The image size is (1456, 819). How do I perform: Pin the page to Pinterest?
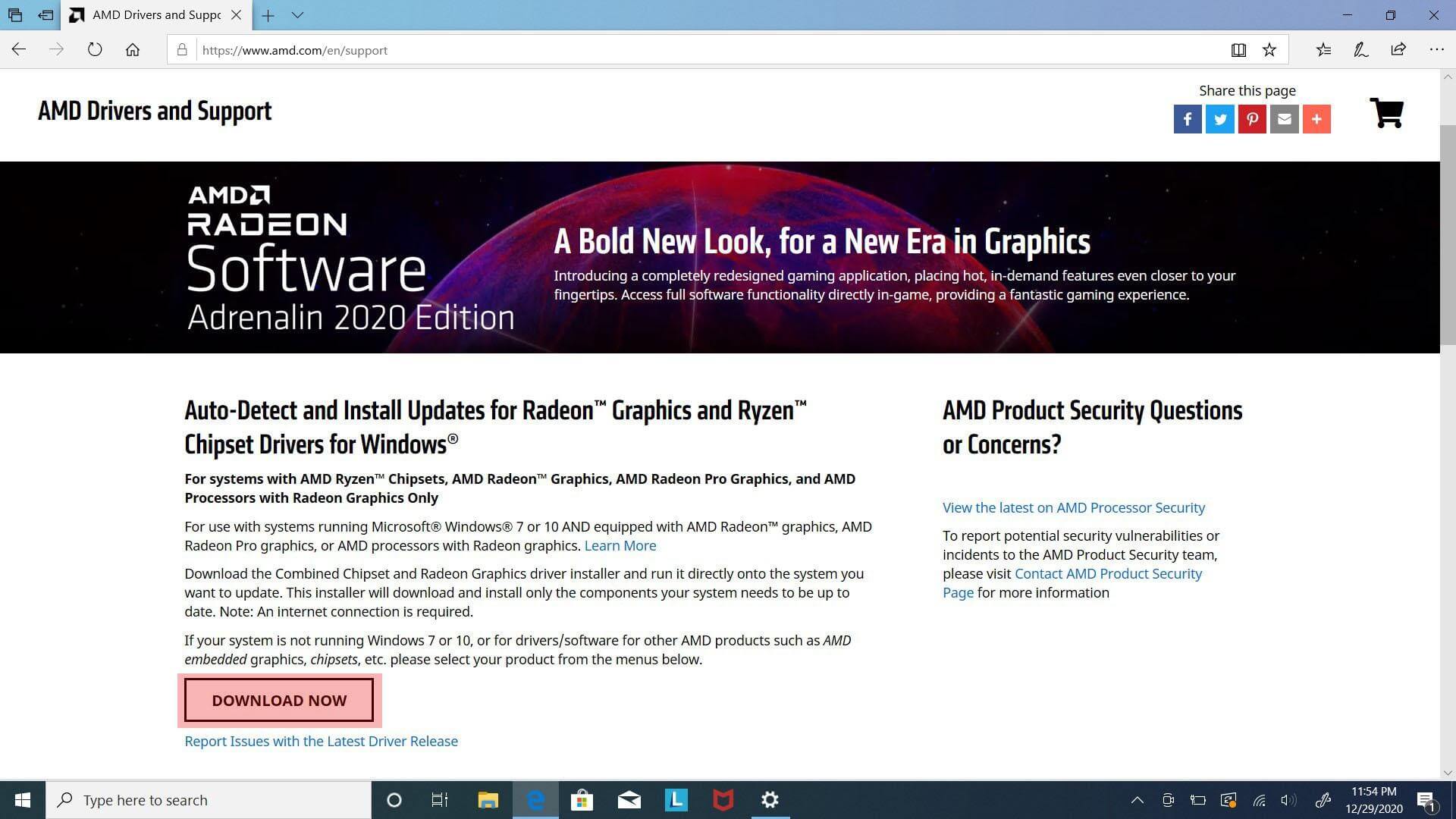pyautogui.click(x=1252, y=119)
